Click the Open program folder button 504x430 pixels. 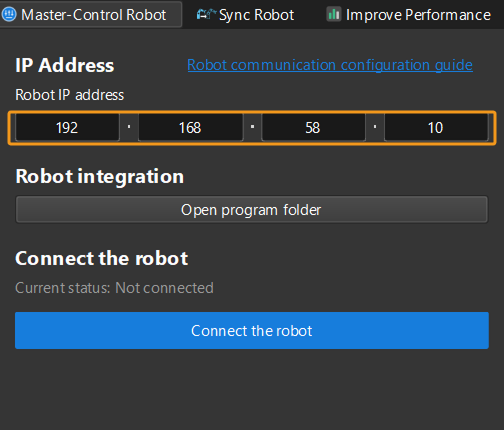(252, 210)
